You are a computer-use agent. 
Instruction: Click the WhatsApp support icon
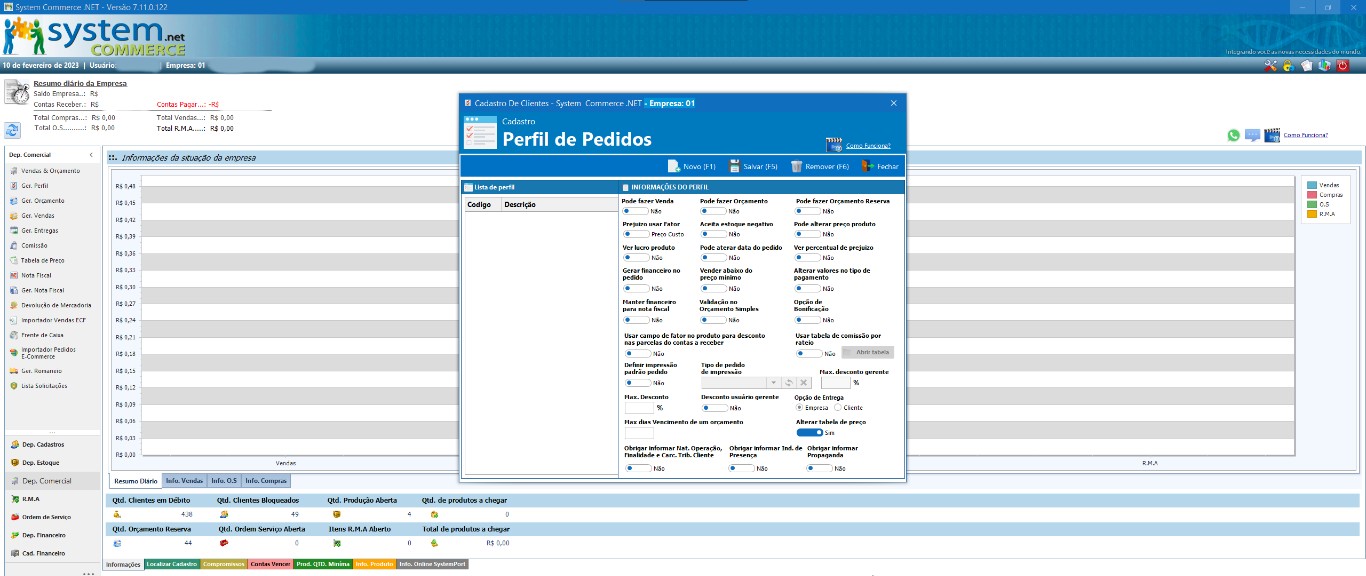1233,136
